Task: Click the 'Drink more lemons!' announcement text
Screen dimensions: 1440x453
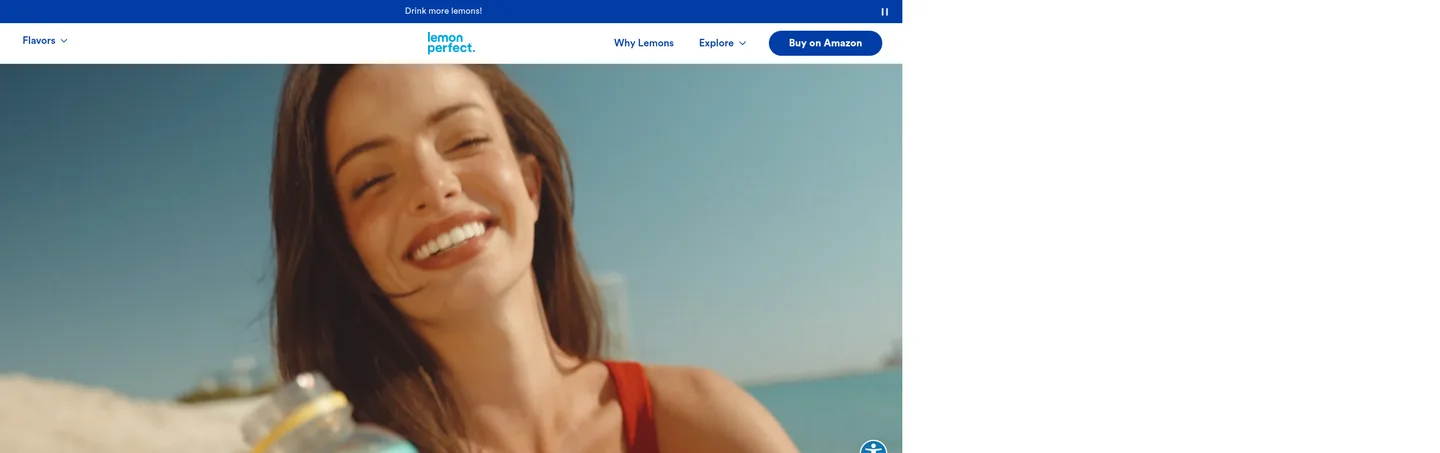Action: [443, 11]
